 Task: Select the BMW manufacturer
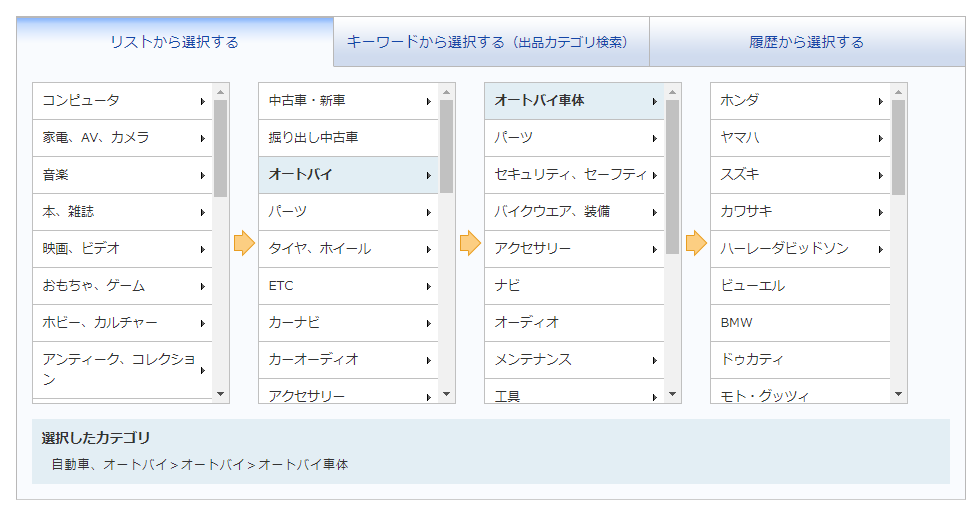coord(801,323)
